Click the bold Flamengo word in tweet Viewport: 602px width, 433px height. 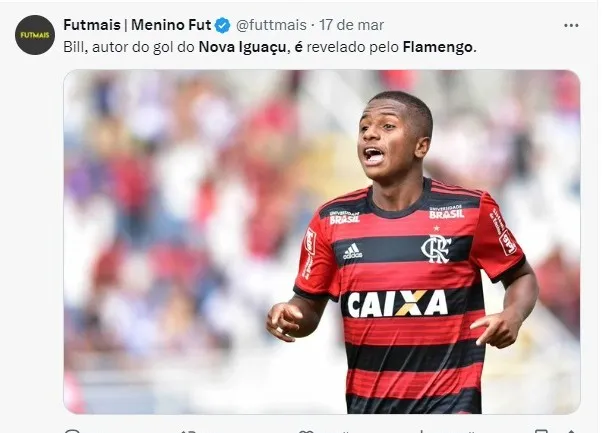pyautogui.click(x=438, y=47)
